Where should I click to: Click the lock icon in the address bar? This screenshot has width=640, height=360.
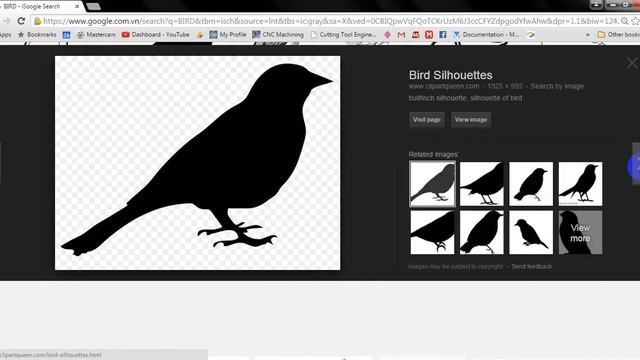(38, 21)
